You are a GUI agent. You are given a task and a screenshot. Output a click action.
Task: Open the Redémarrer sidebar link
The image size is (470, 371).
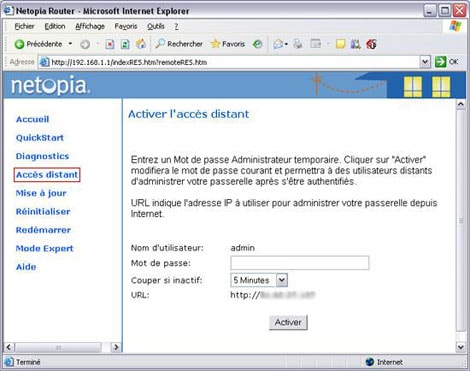coord(43,230)
